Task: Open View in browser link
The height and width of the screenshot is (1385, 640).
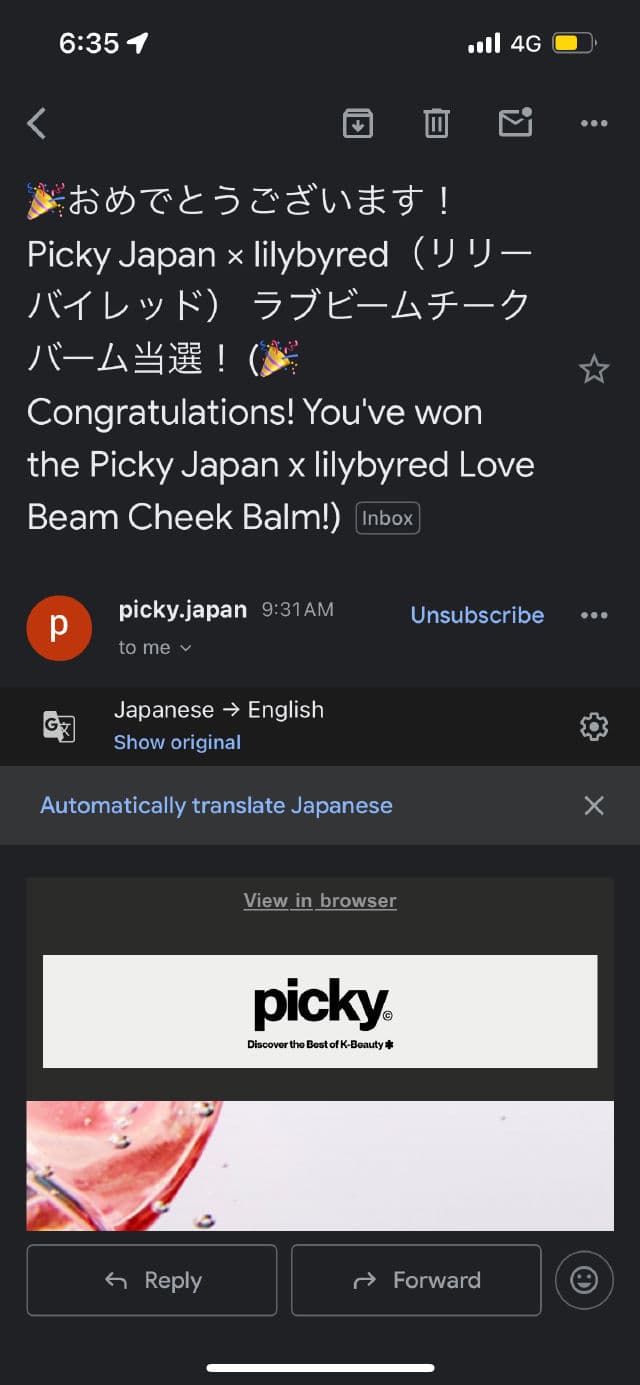Action: pyautogui.click(x=320, y=901)
